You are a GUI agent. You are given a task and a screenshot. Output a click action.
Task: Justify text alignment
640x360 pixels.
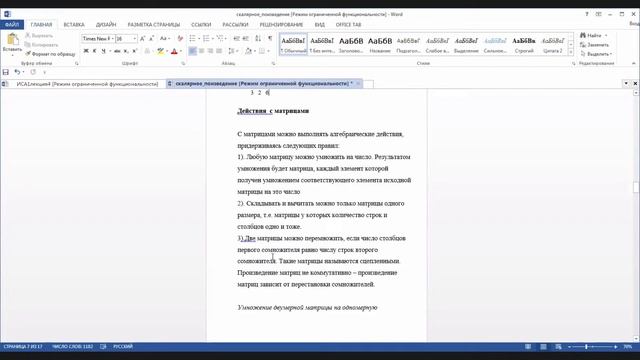click(219, 51)
